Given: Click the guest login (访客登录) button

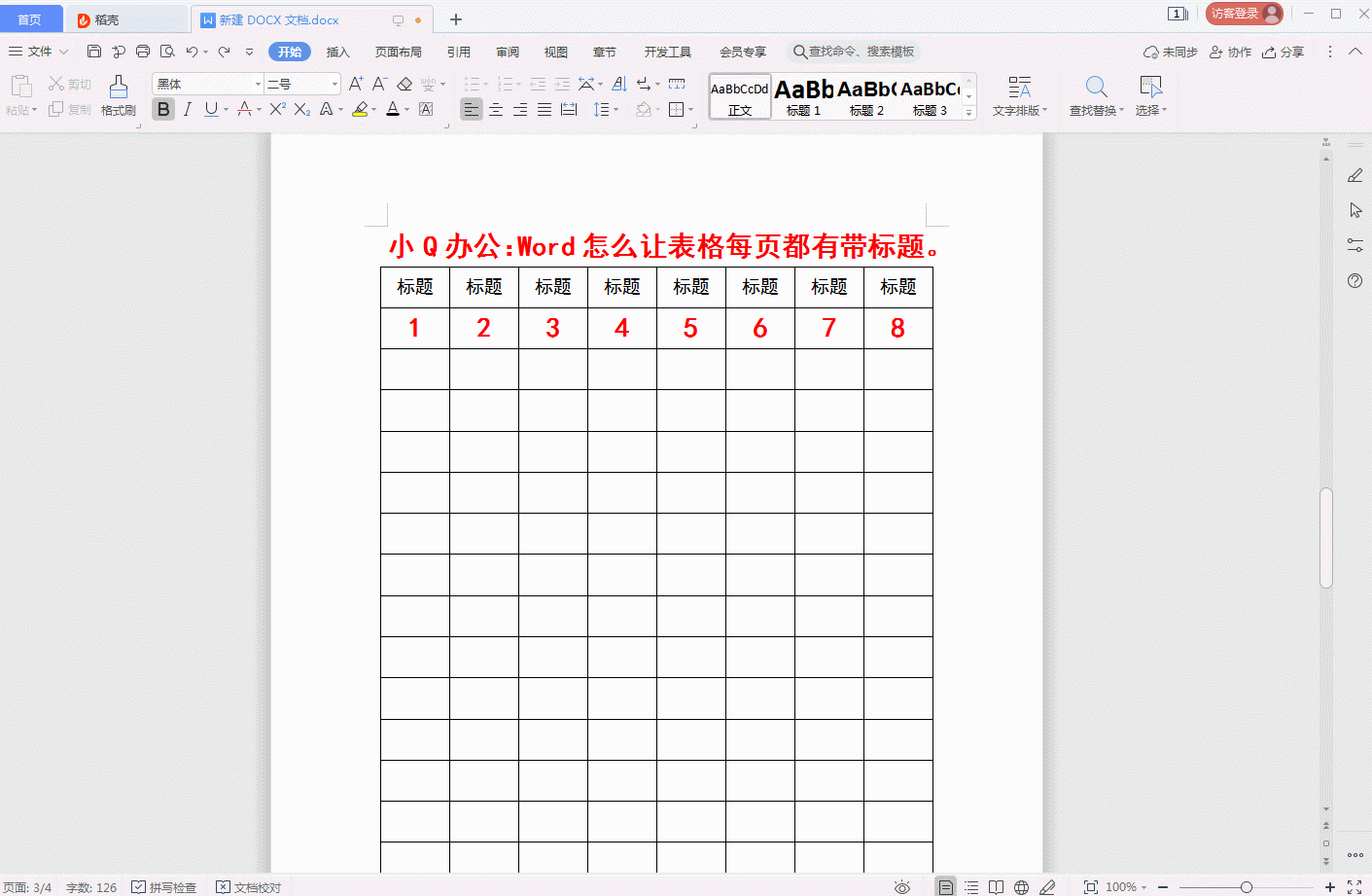Looking at the screenshot, I should (x=1245, y=14).
